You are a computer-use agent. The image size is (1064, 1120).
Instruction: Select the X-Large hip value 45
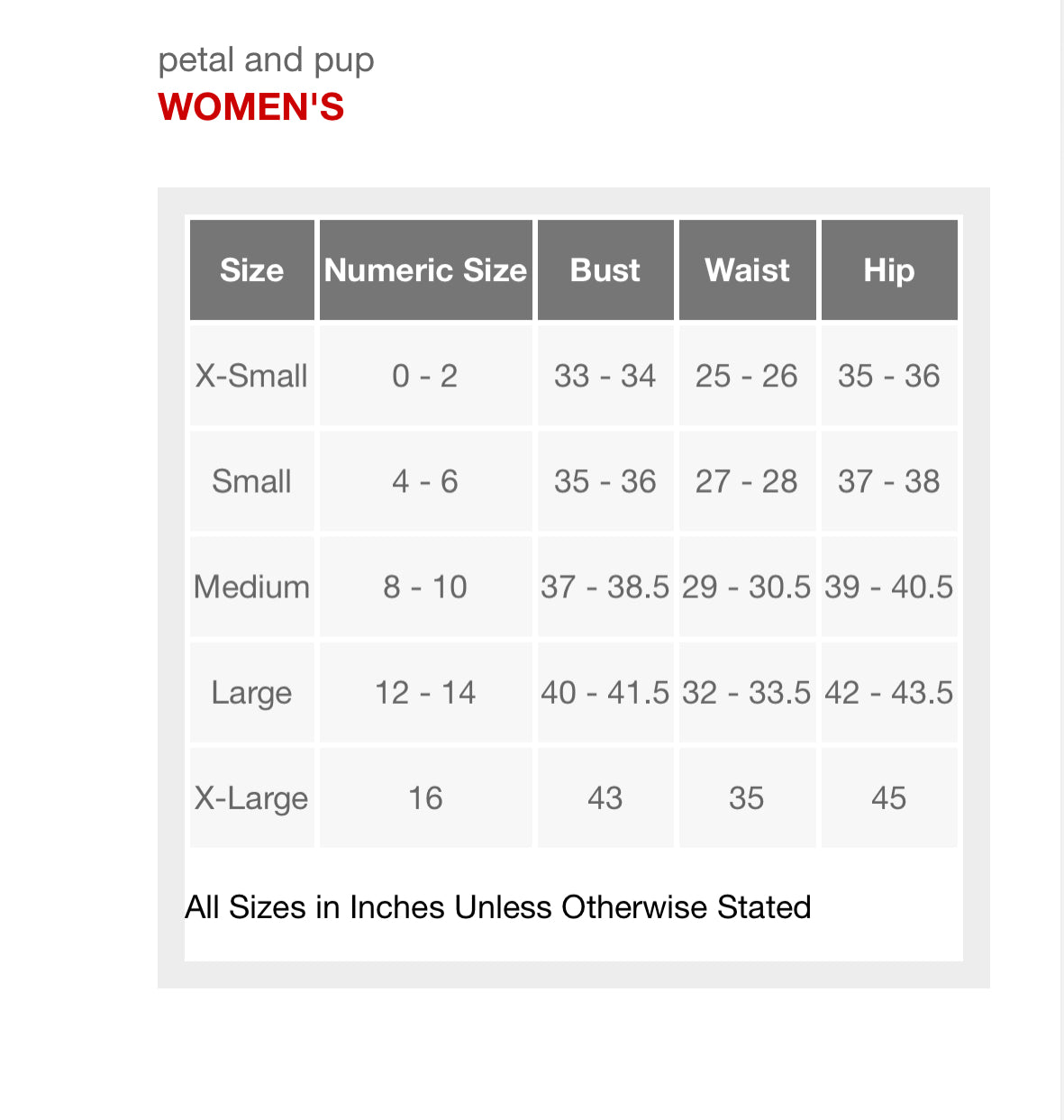(888, 797)
